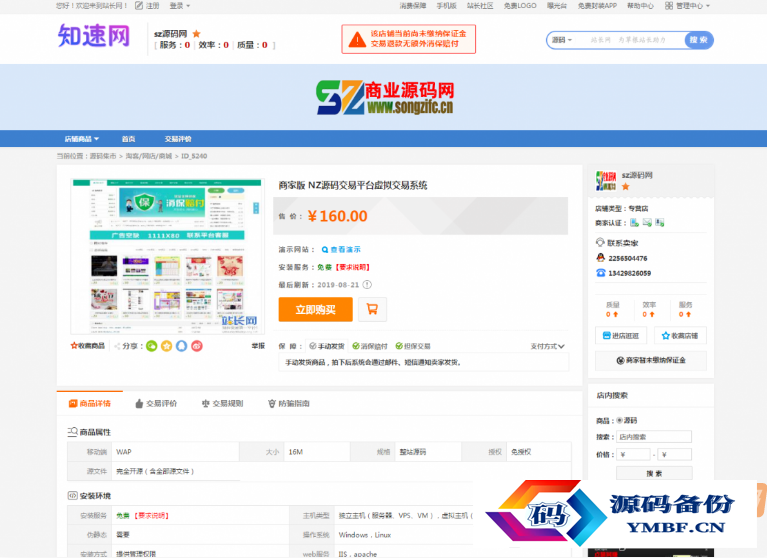
Task: Click 进店逛逛 enter shop button
Action: tap(621, 335)
